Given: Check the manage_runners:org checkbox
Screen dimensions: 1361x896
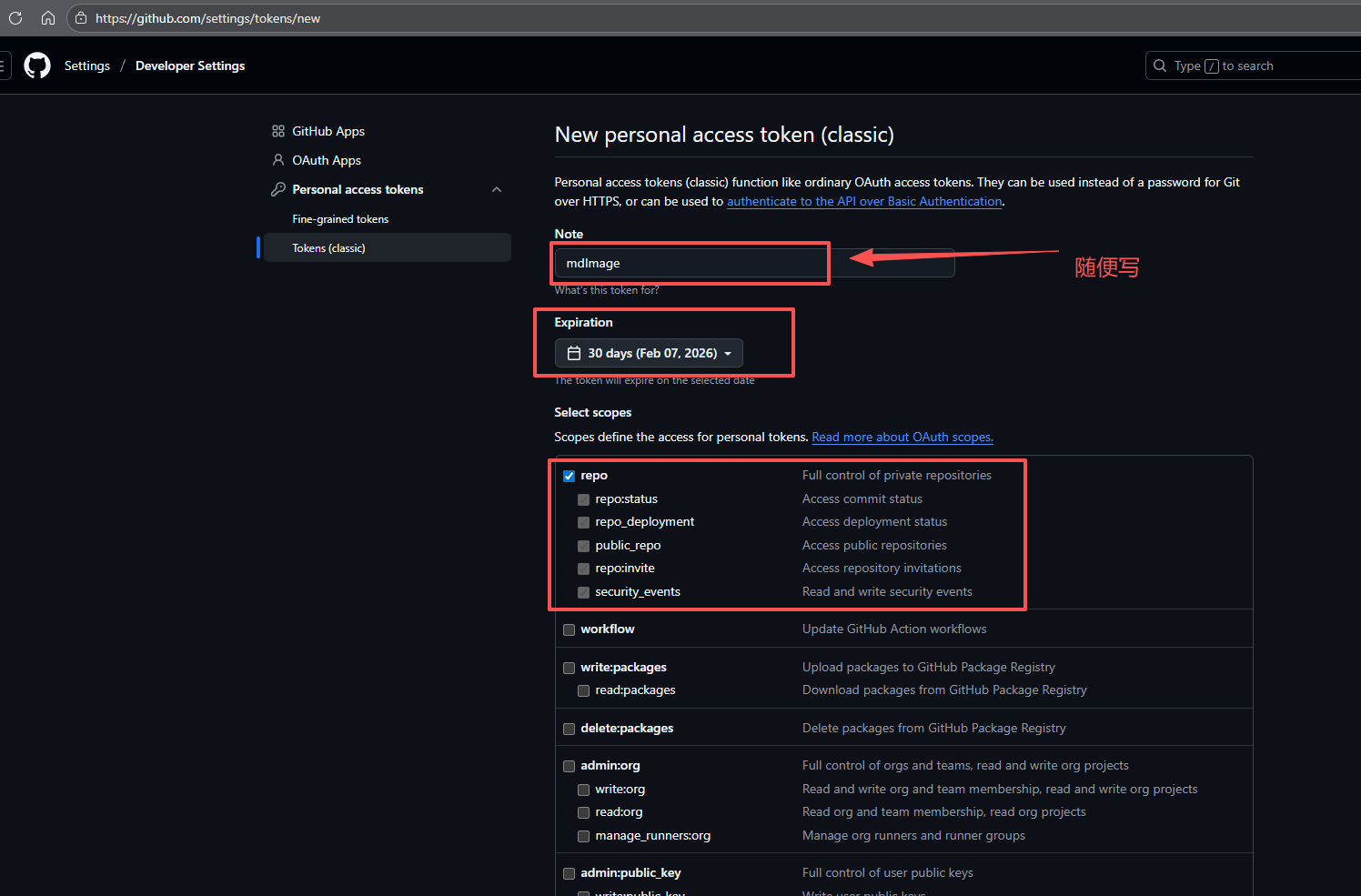Looking at the screenshot, I should pos(583,836).
